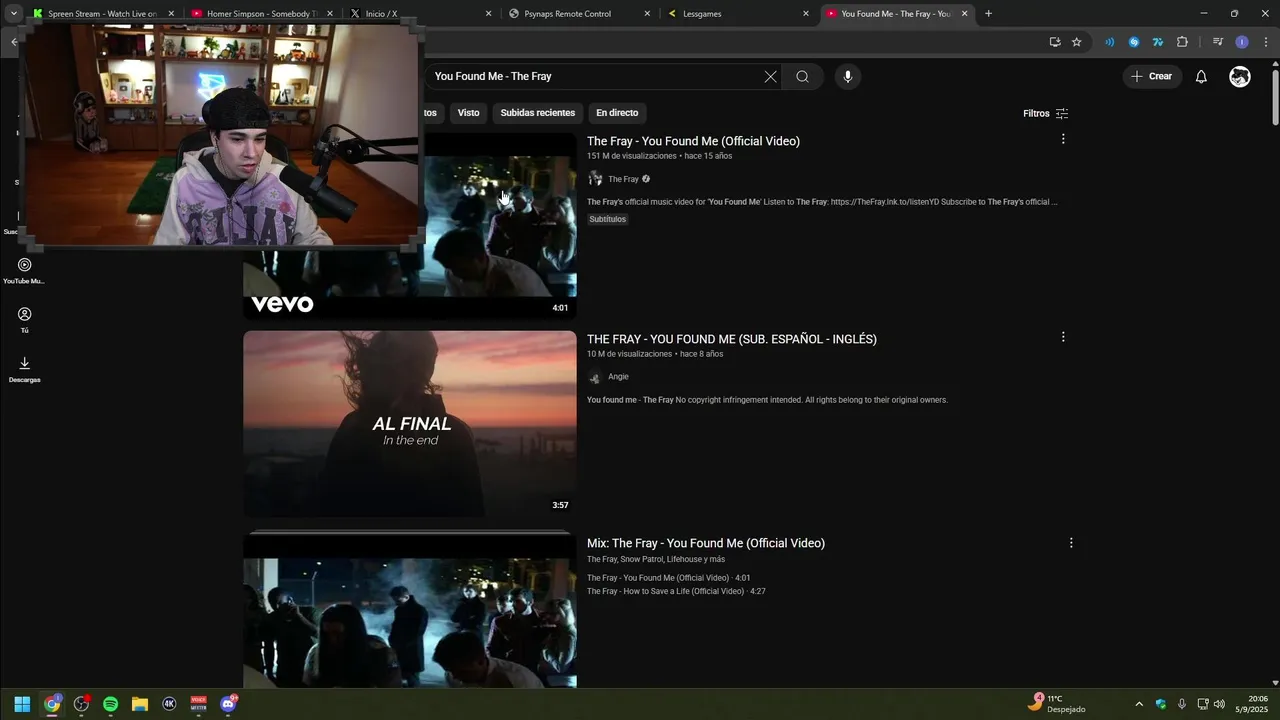Open options menu for The Fray Official Video

click(1063, 139)
